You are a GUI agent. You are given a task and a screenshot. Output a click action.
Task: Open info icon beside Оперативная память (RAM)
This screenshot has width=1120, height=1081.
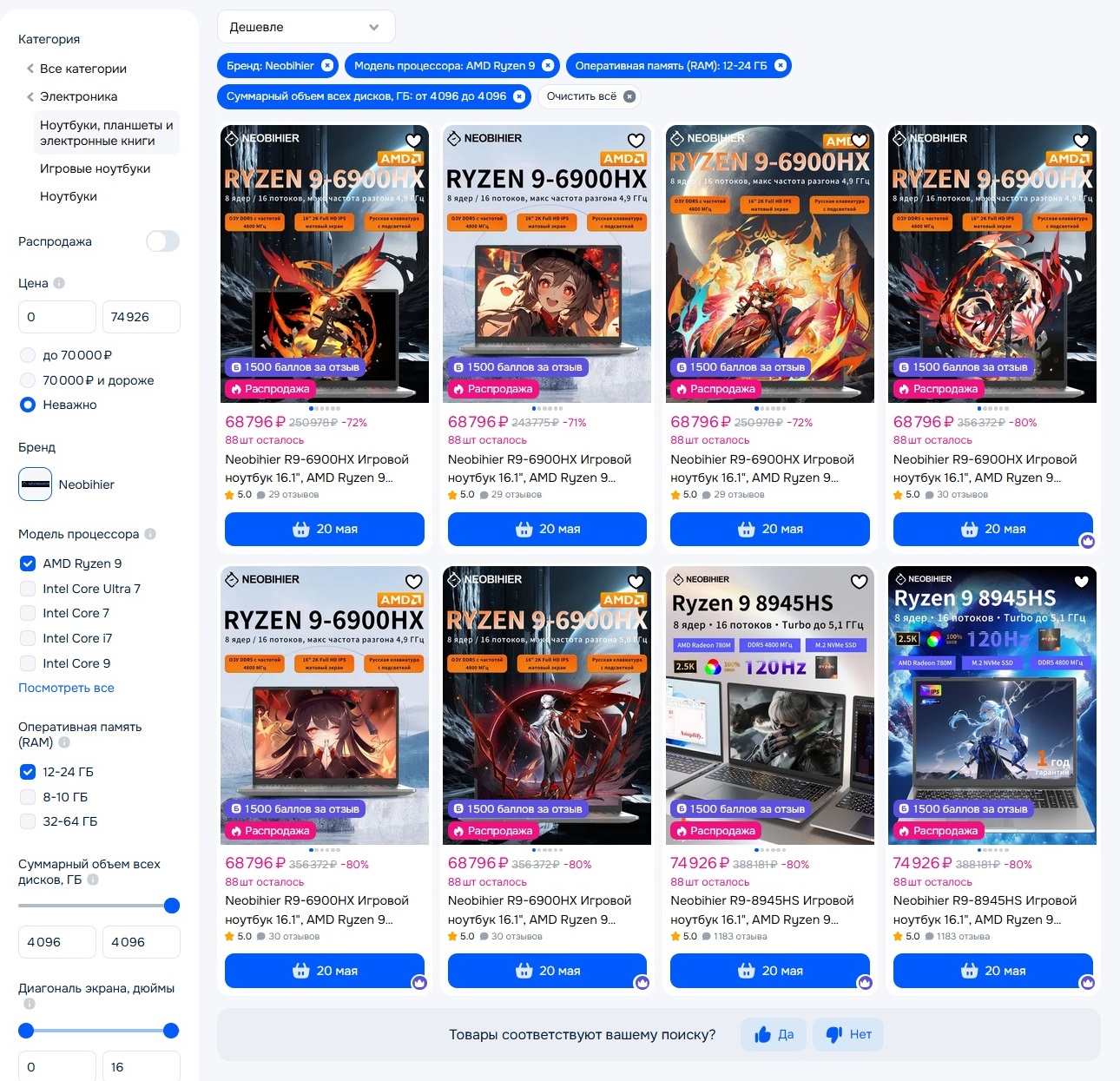point(64,742)
